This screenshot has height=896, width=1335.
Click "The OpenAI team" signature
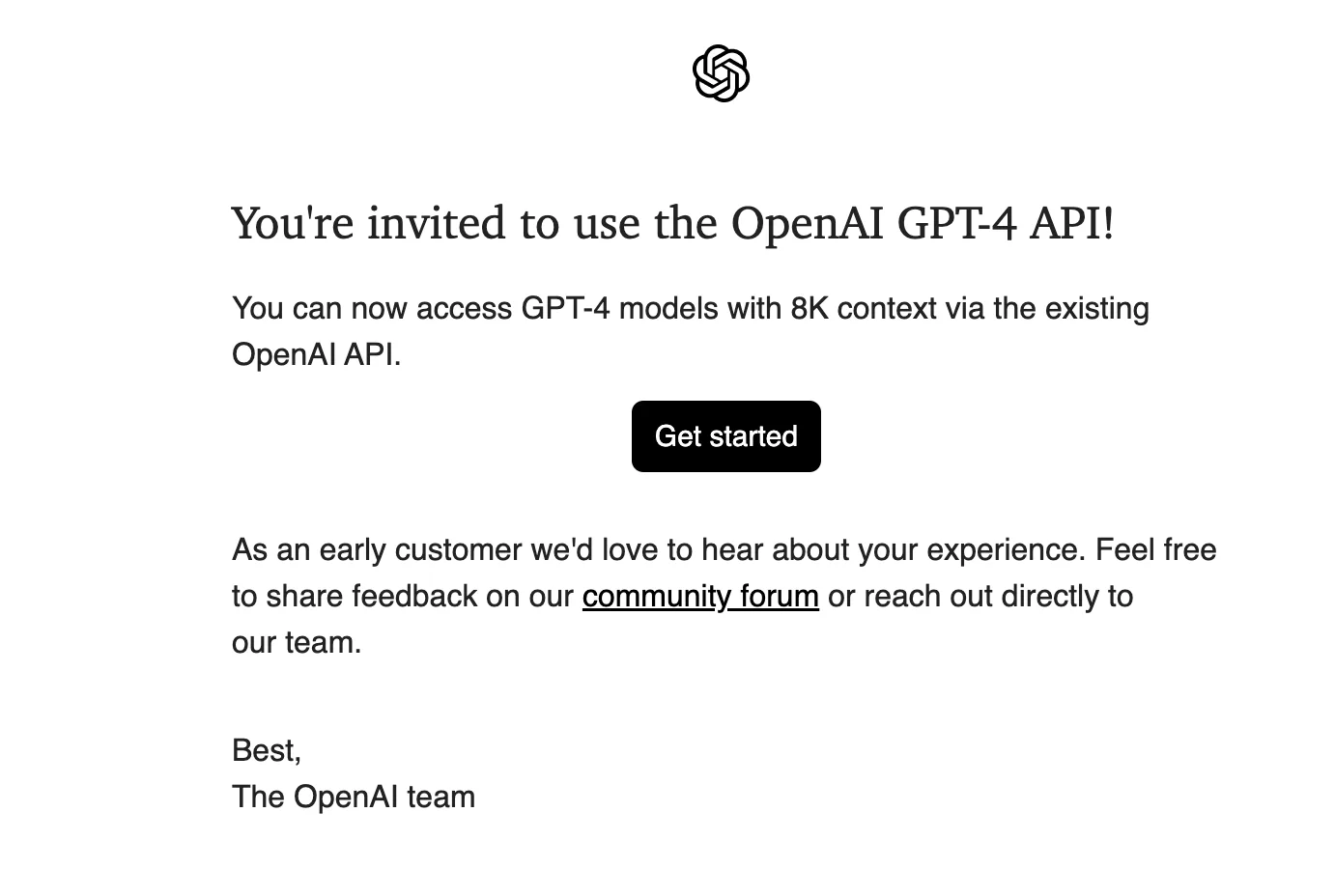click(354, 798)
